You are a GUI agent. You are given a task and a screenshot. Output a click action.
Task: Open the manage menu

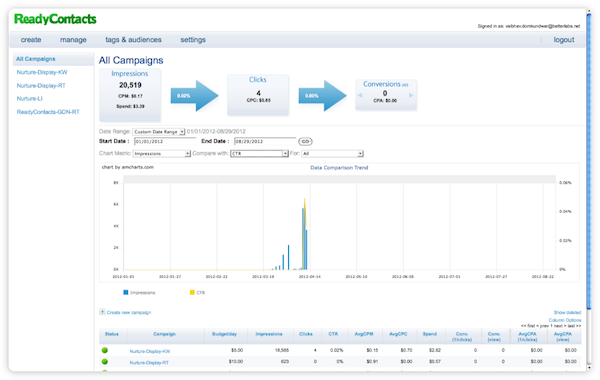click(x=73, y=40)
